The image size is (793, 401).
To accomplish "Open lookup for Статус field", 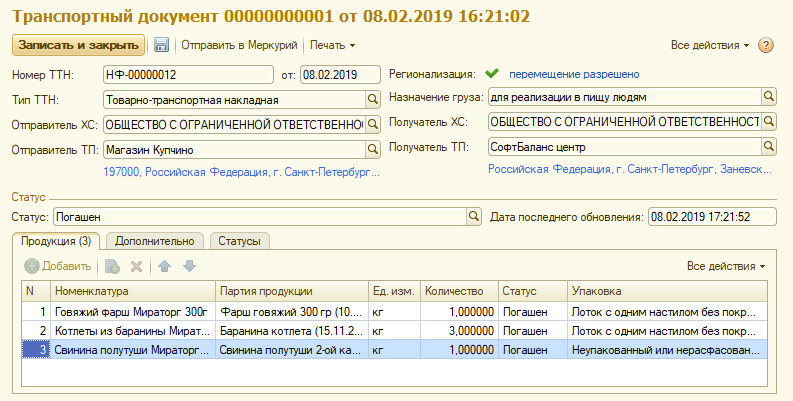I will [473, 215].
